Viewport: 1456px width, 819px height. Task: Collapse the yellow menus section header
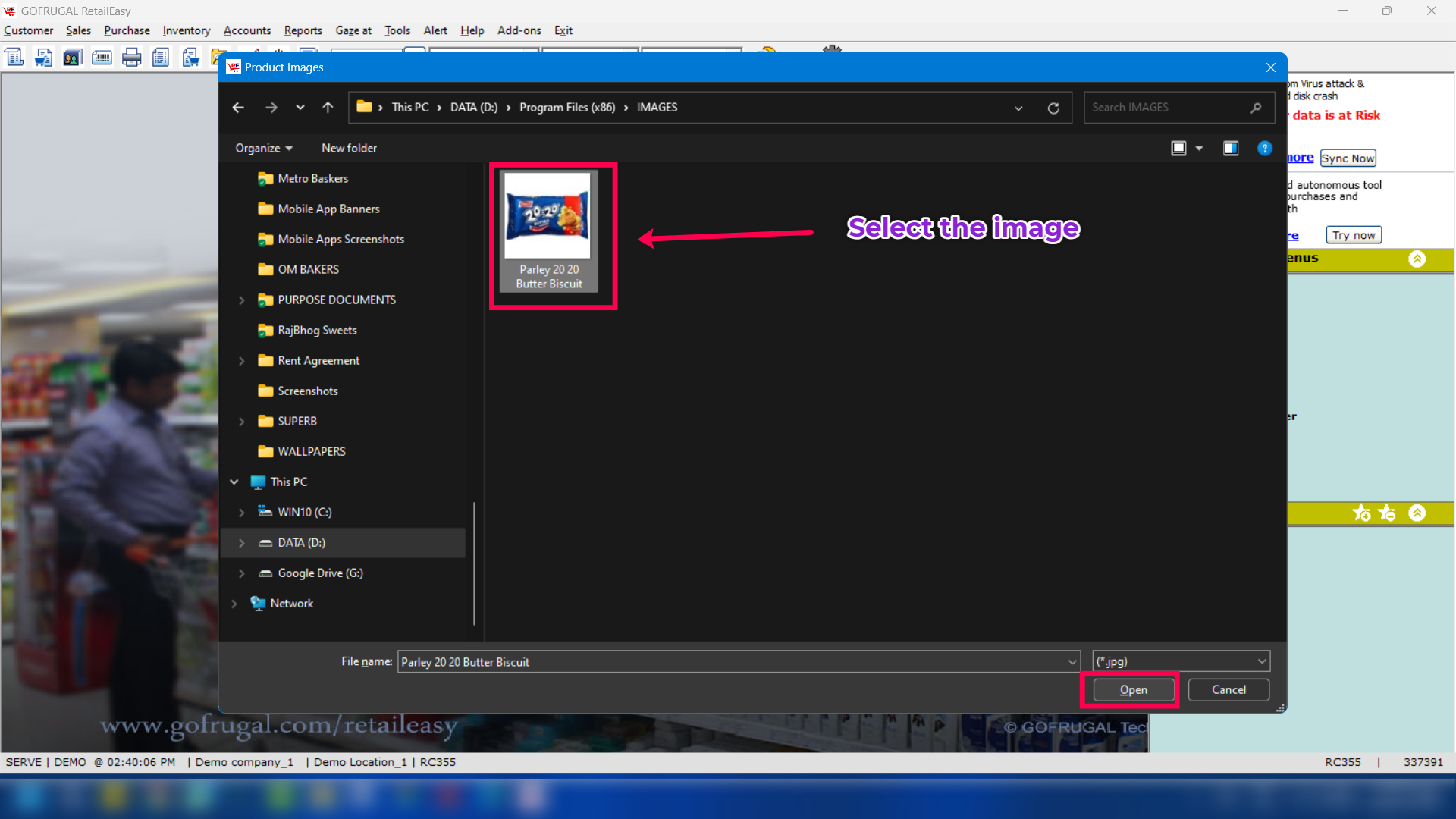[x=1417, y=259]
